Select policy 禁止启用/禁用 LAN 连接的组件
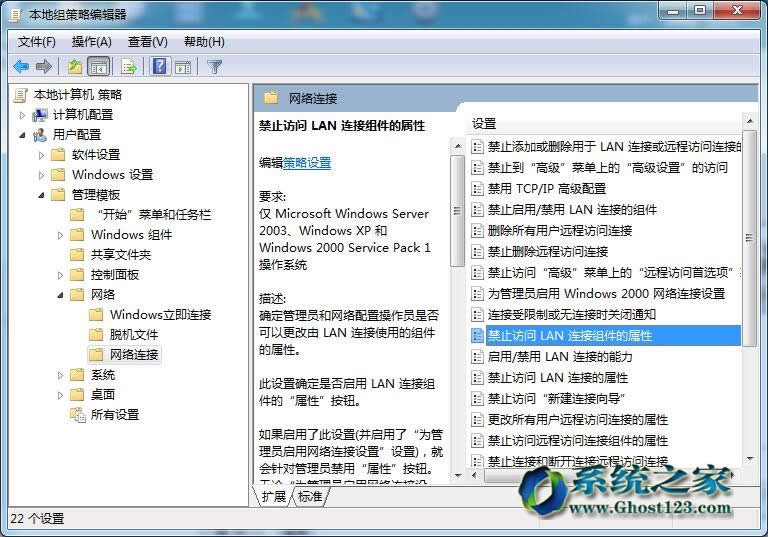This screenshot has width=768, height=537. (572, 210)
